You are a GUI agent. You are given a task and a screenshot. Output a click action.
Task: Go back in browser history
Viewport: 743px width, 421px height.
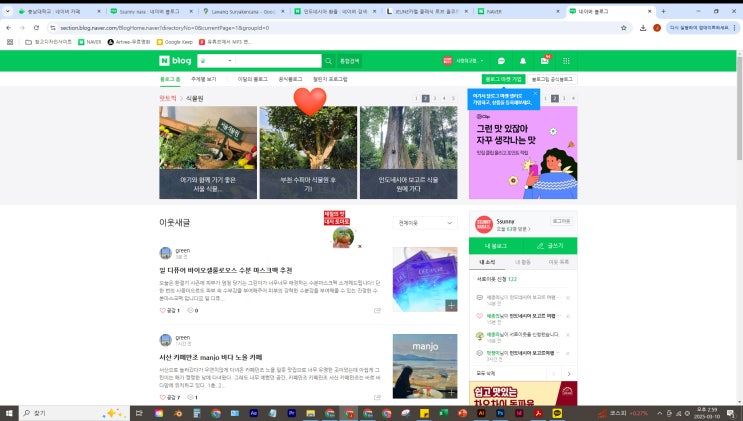tap(9, 28)
